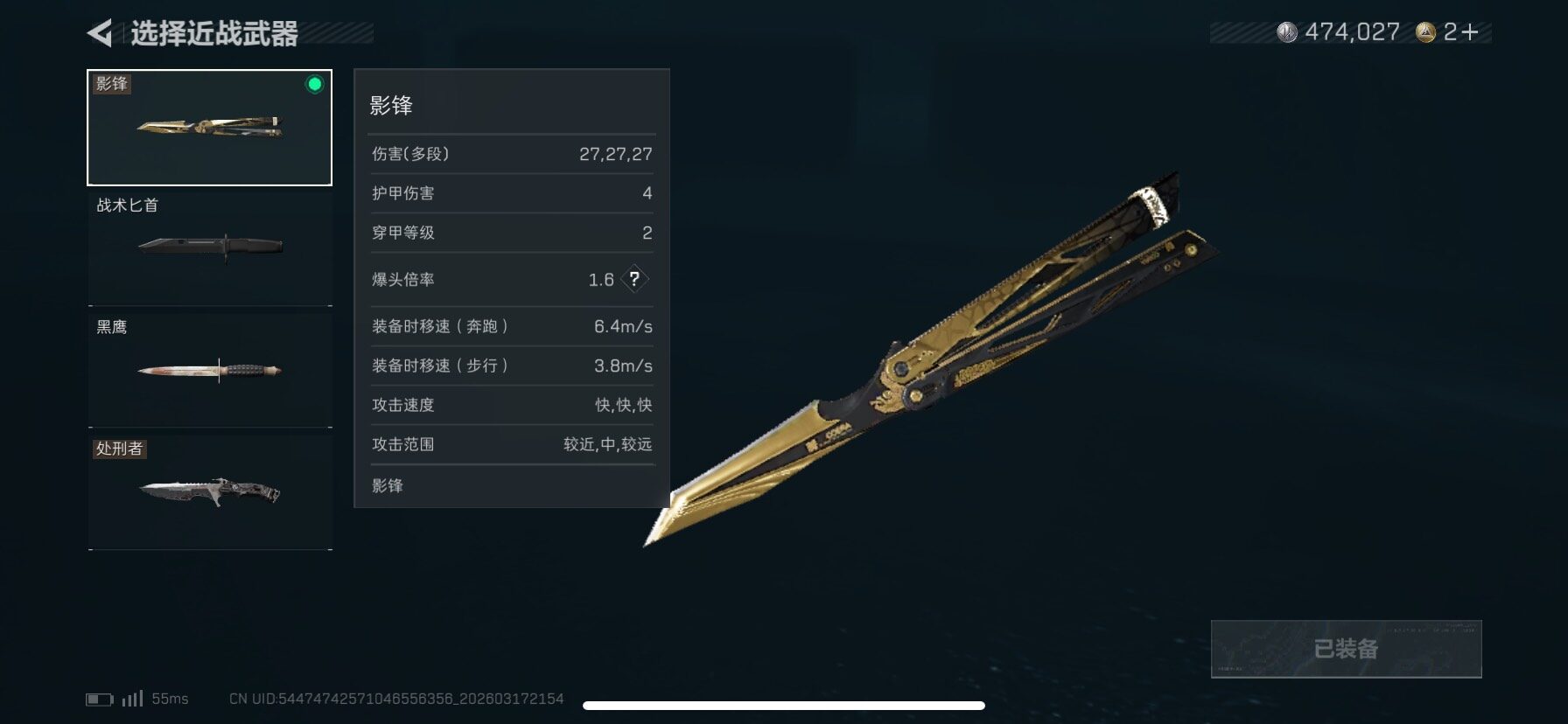1568x724 pixels.
Task: Check the battery status icon
Action: (99, 700)
